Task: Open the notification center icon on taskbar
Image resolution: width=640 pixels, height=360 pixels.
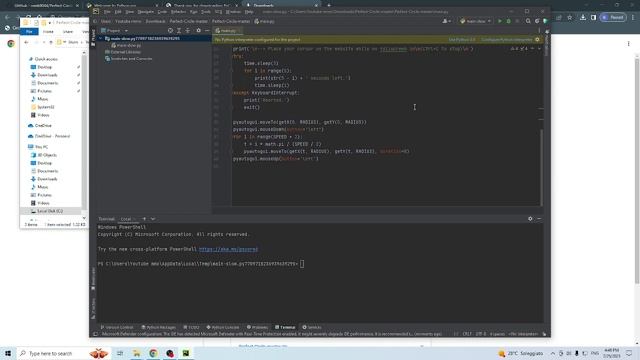Action: pos(629,353)
